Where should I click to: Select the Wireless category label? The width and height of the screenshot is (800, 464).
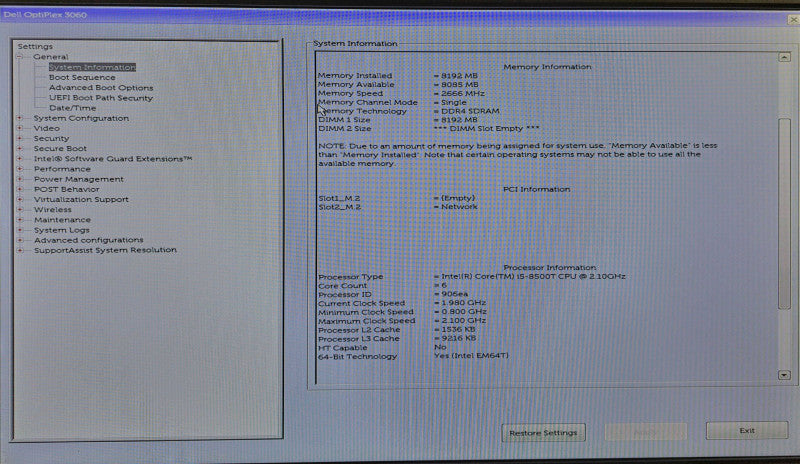coord(53,210)
